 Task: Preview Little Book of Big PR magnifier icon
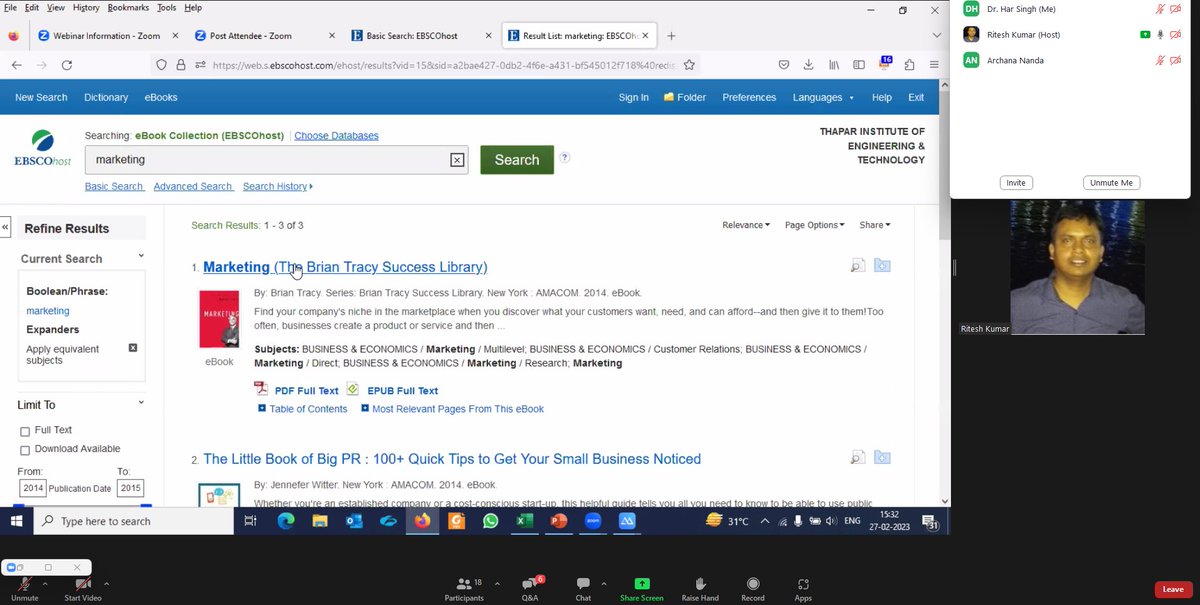click(857, 458)
